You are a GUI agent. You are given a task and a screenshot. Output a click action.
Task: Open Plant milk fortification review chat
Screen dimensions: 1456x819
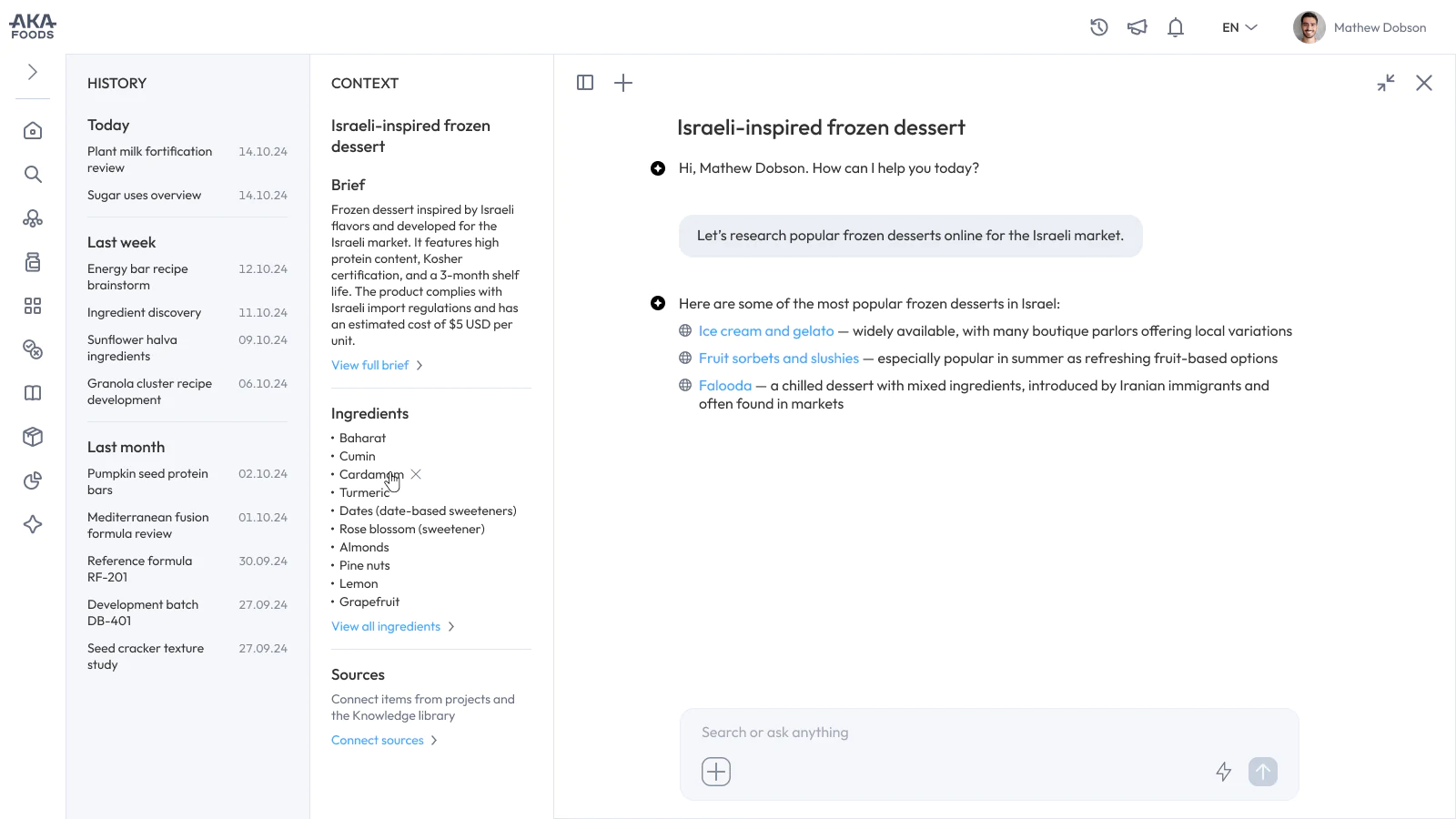tap(187, 159)
